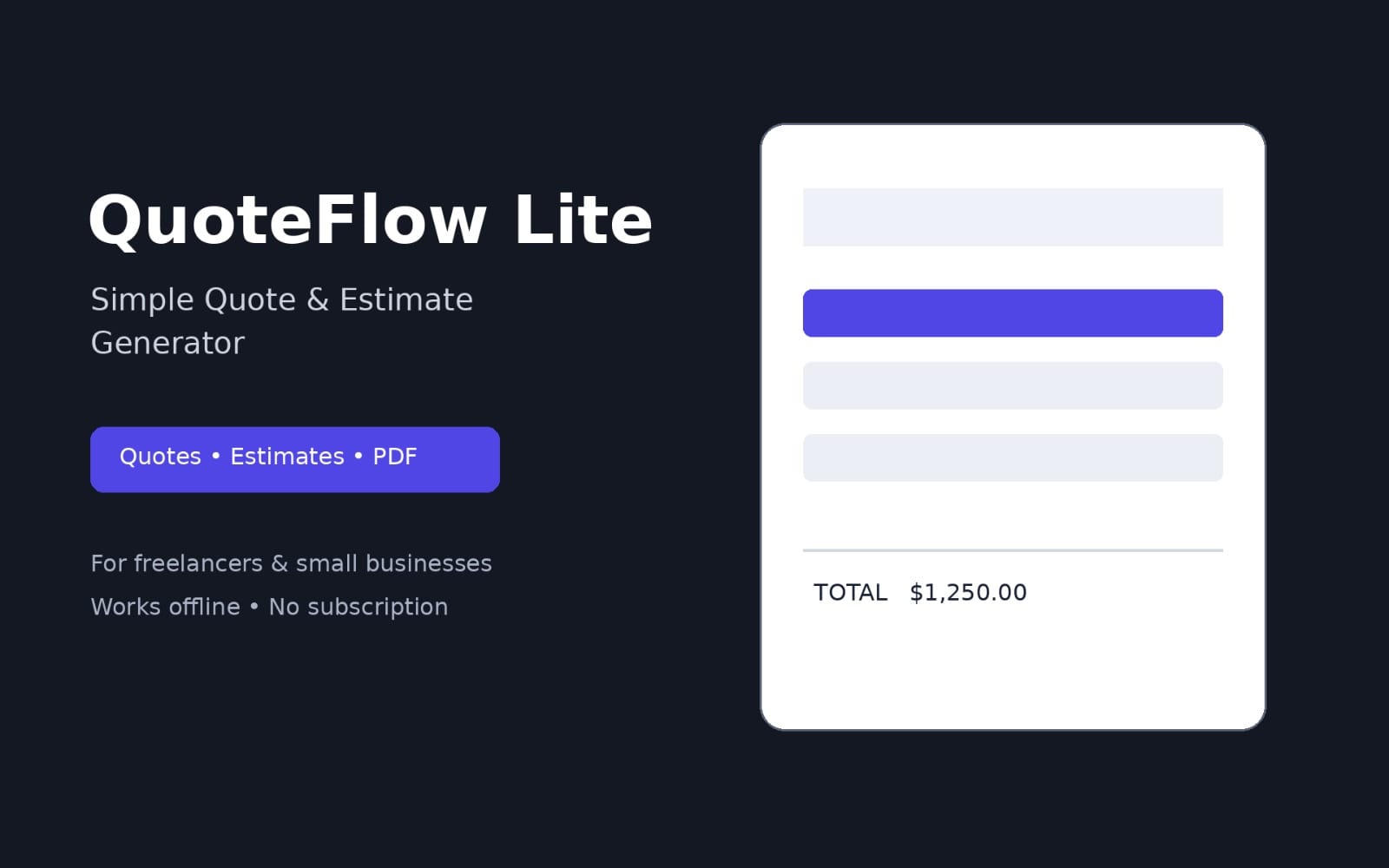Select the second gray line item row

[x=1013, y=457]
